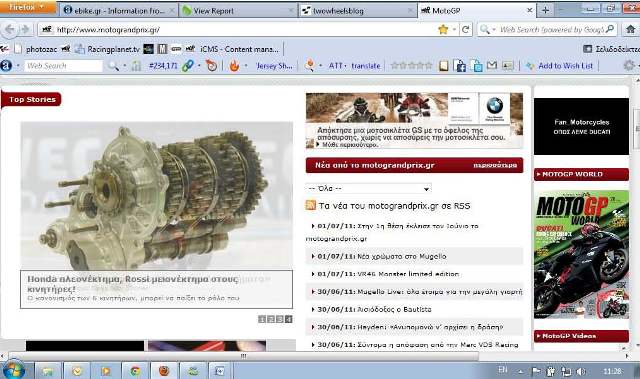The width and height of the screenshot is (640, 379).
Task: Click the bookmark star in address bar
Action: click(x=443, y=29)
